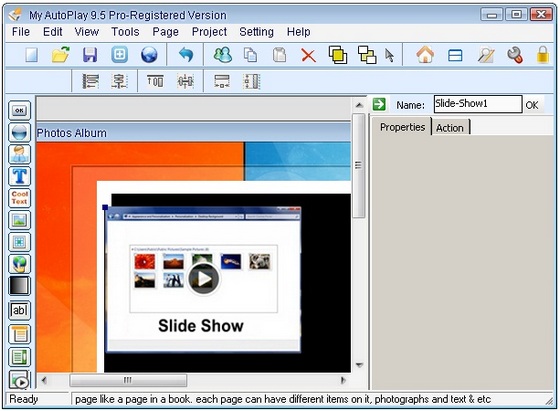Select the Cool Text tool
This screenshot has width=560, height=411.
(20, 198)
